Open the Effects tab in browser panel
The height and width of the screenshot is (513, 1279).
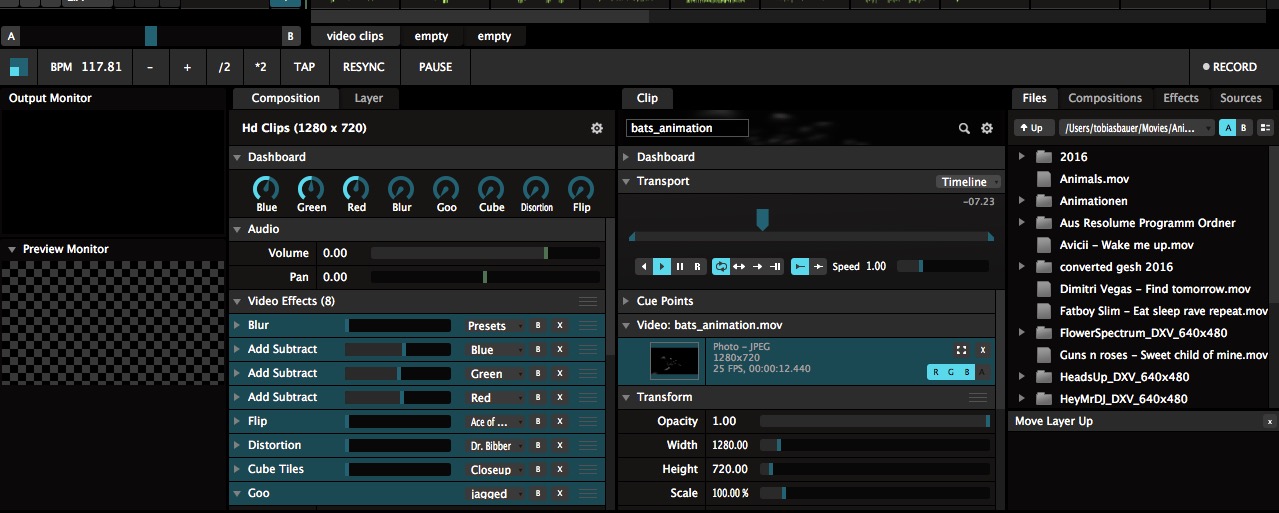tap(1180, 98)
